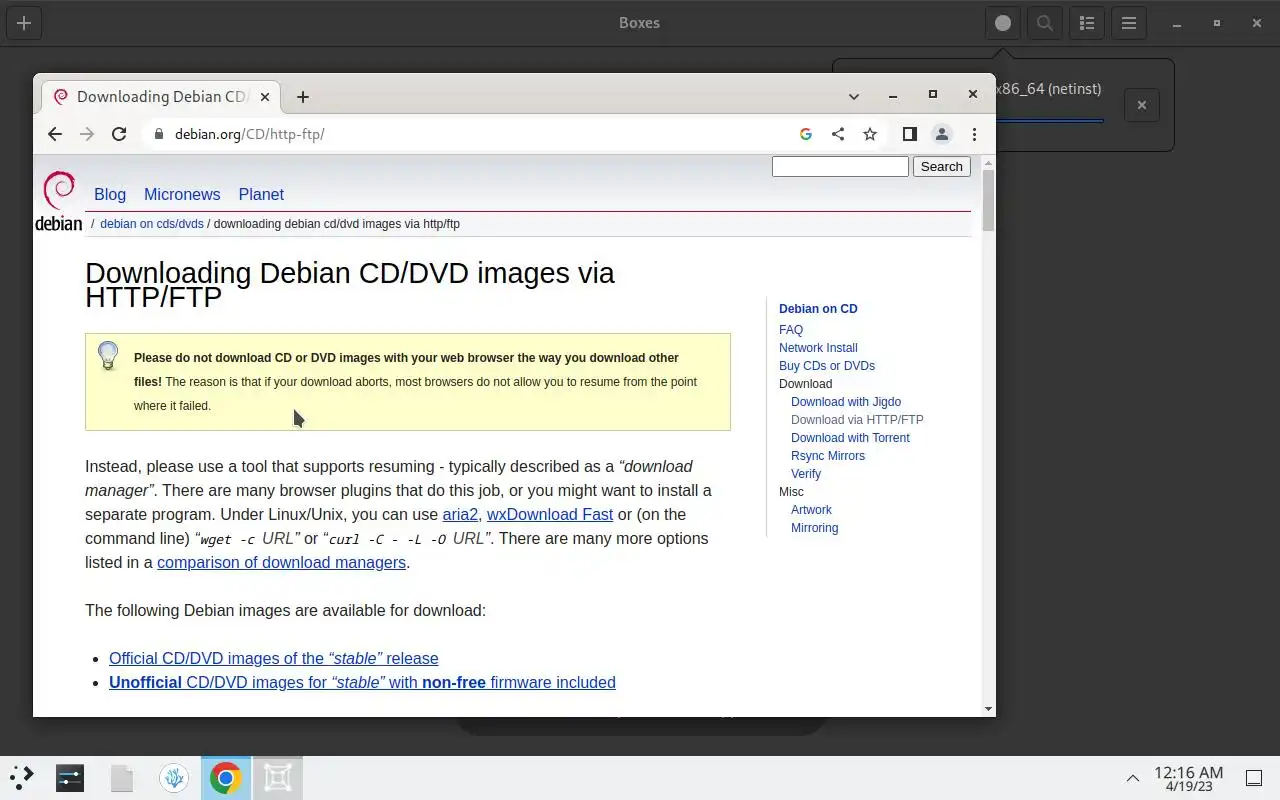
Task: Bookmark this page with star icon
Action: pos(870,134)
